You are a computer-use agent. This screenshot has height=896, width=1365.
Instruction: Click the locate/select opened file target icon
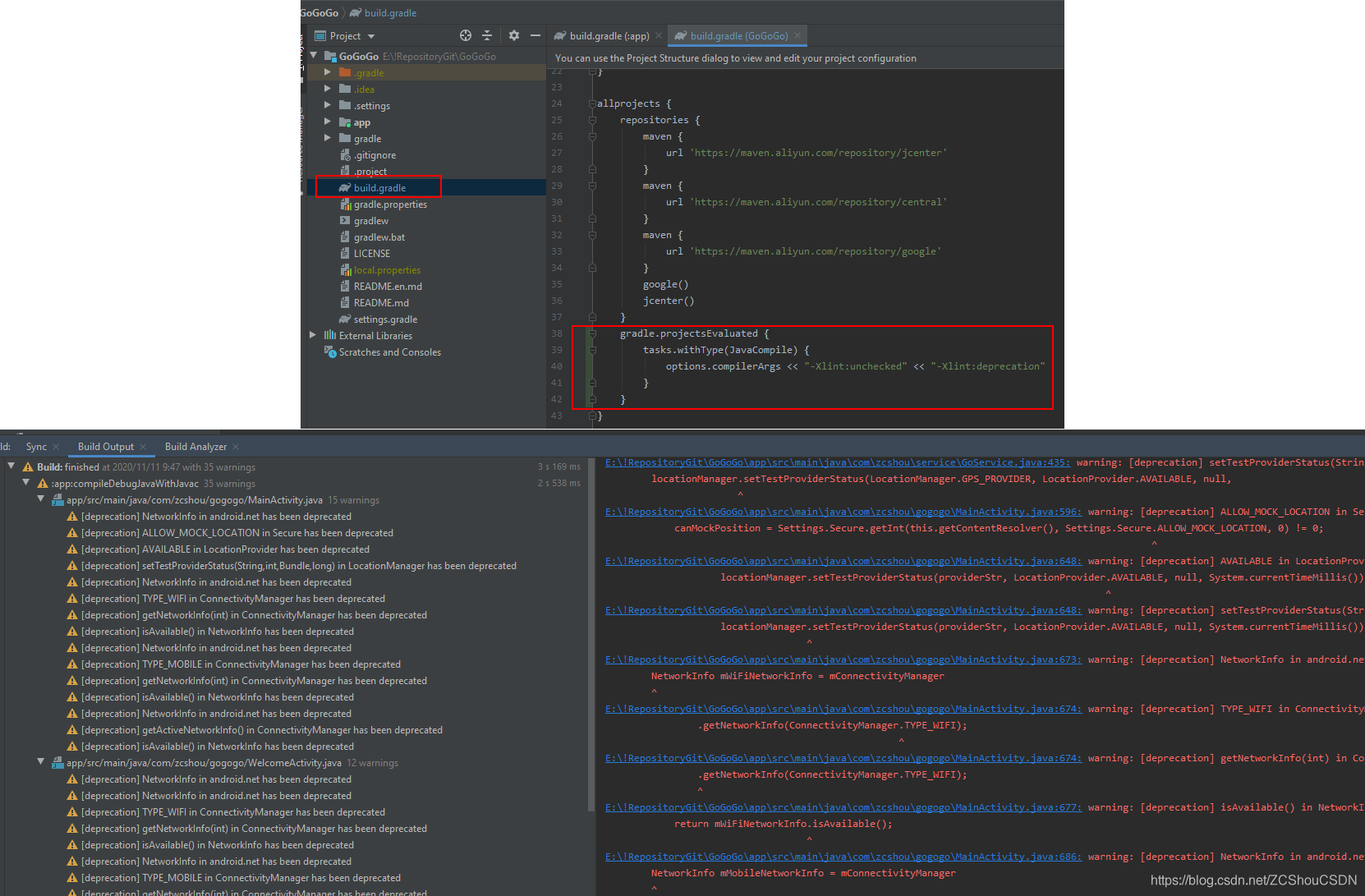(466, 35)
